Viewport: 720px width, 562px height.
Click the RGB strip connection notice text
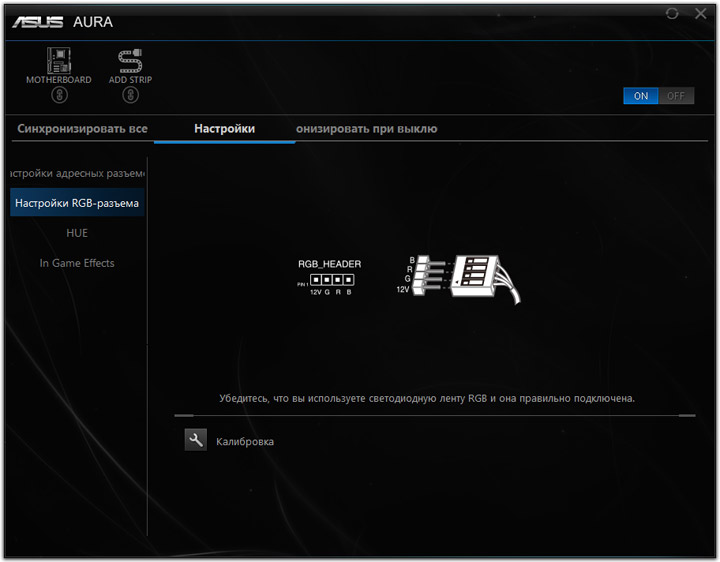(427, 398)
